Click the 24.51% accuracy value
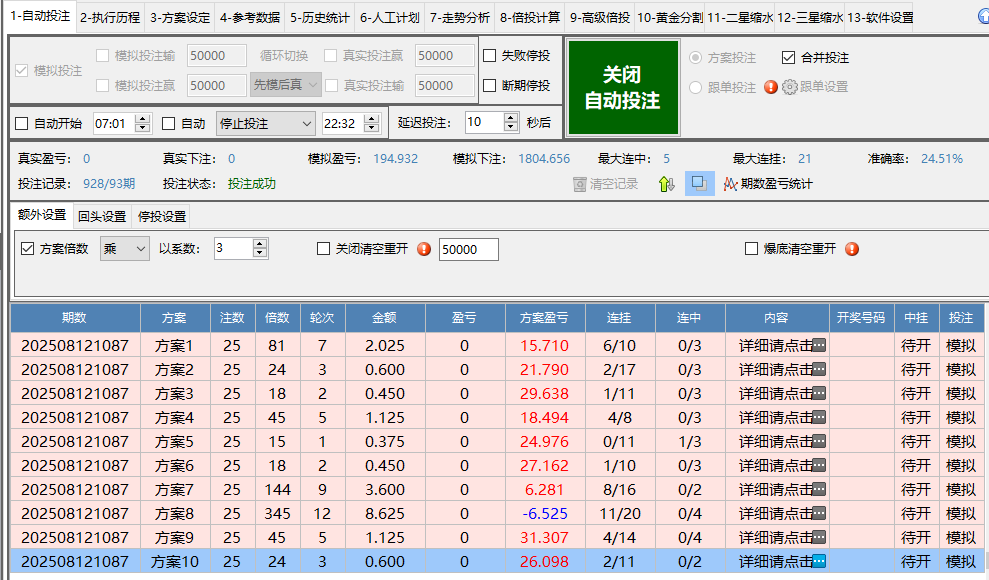 942,158
